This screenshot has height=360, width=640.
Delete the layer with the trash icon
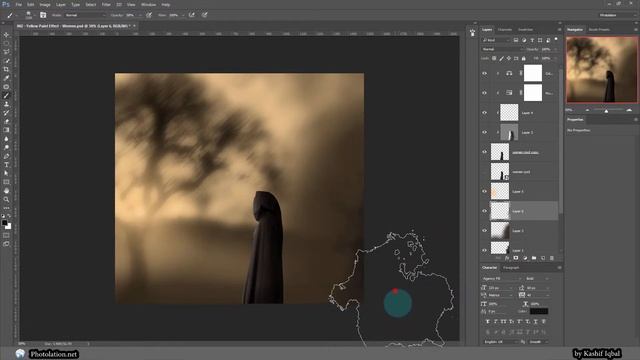point(552,258)
